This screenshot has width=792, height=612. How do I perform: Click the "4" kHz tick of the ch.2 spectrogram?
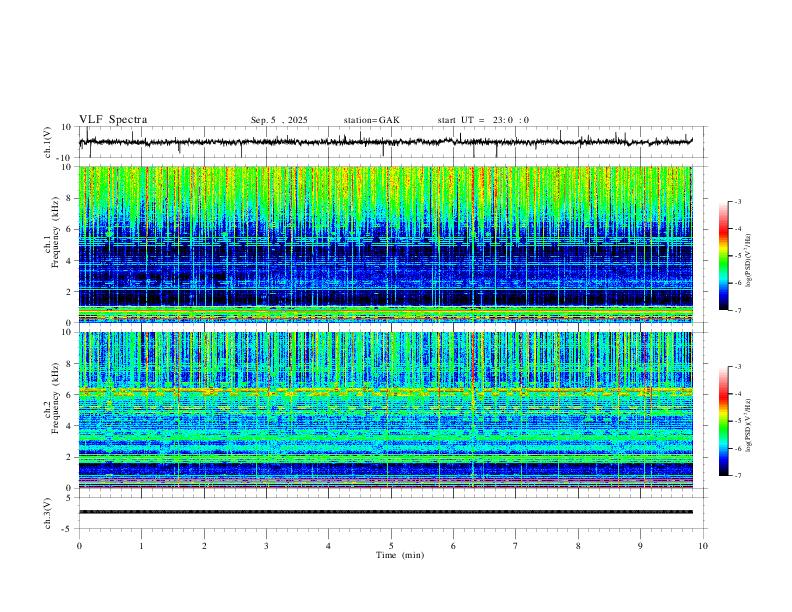70,426
